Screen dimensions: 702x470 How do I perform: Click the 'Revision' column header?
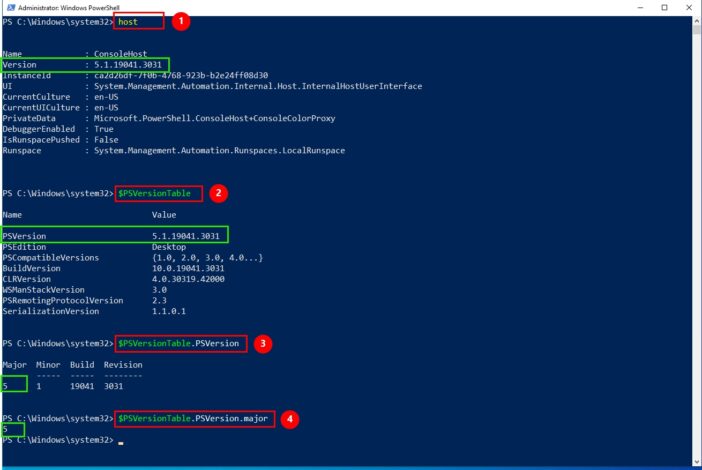click(123, 365)
